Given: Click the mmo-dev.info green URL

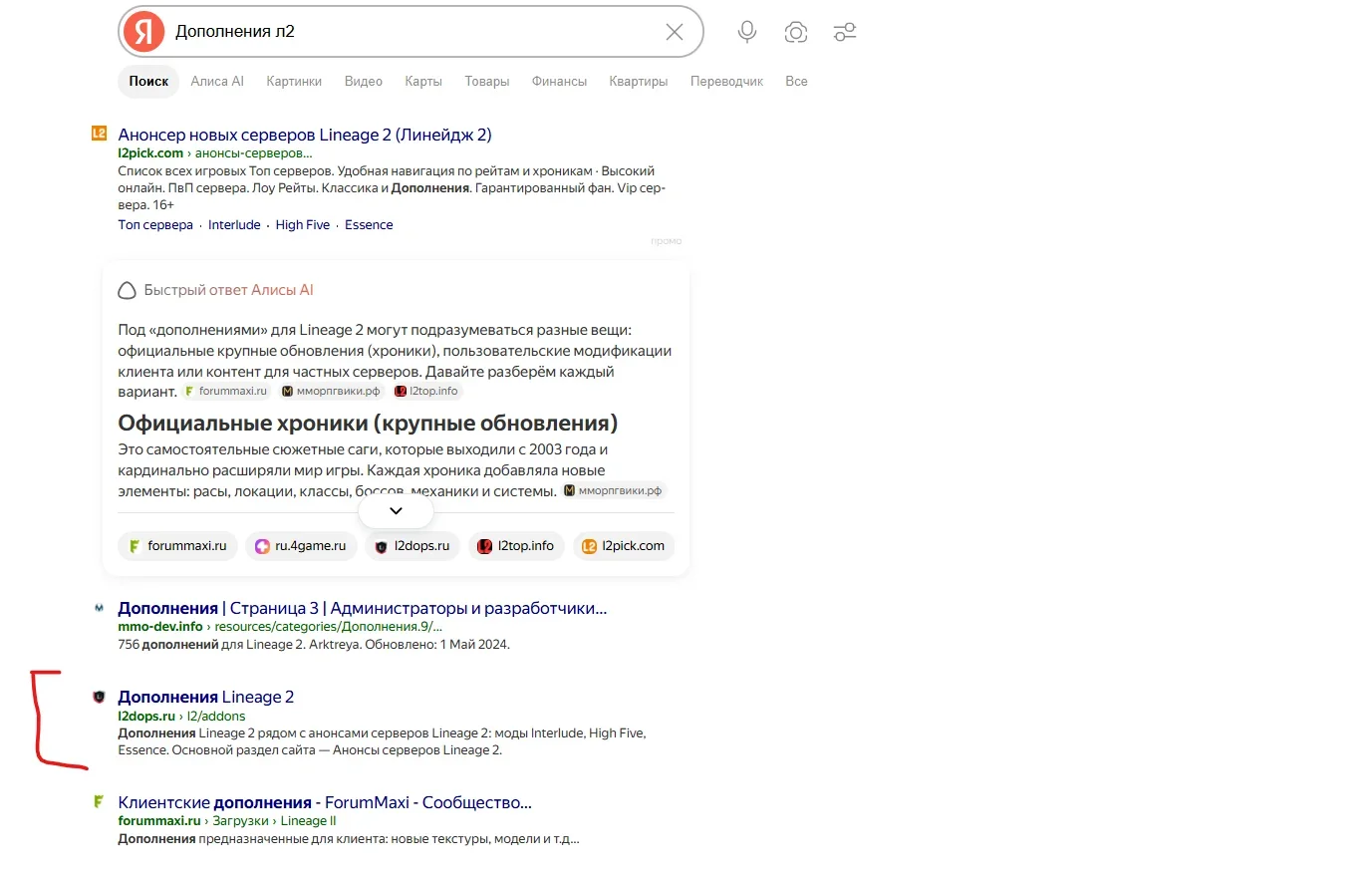Looking at the screenshot, I should 160,627.
